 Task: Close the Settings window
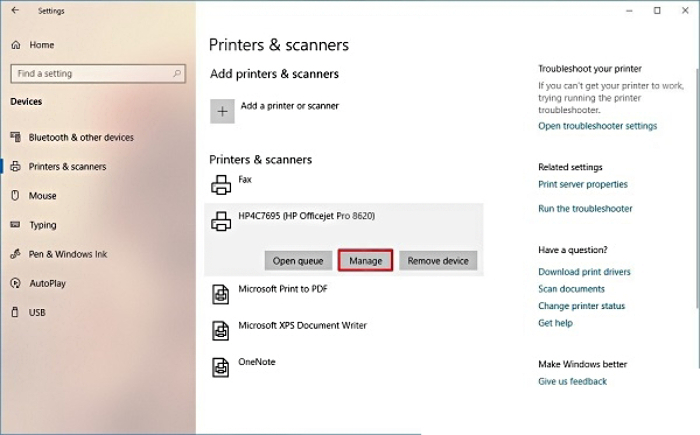pos(685,10)
